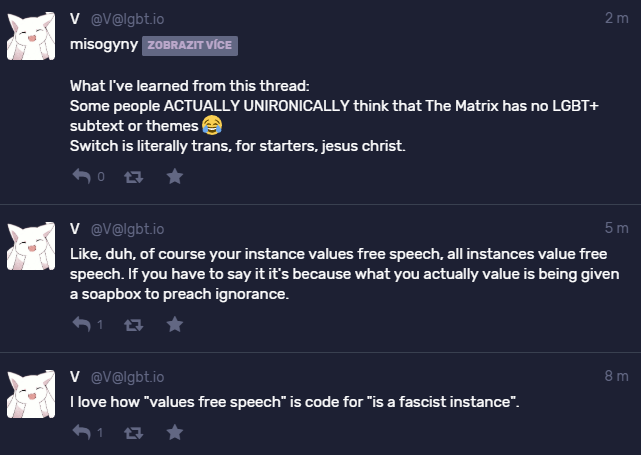Expand content with ZOBRAZIT VÍCE button
Screen dimensions: 641x455
[191, 45]
